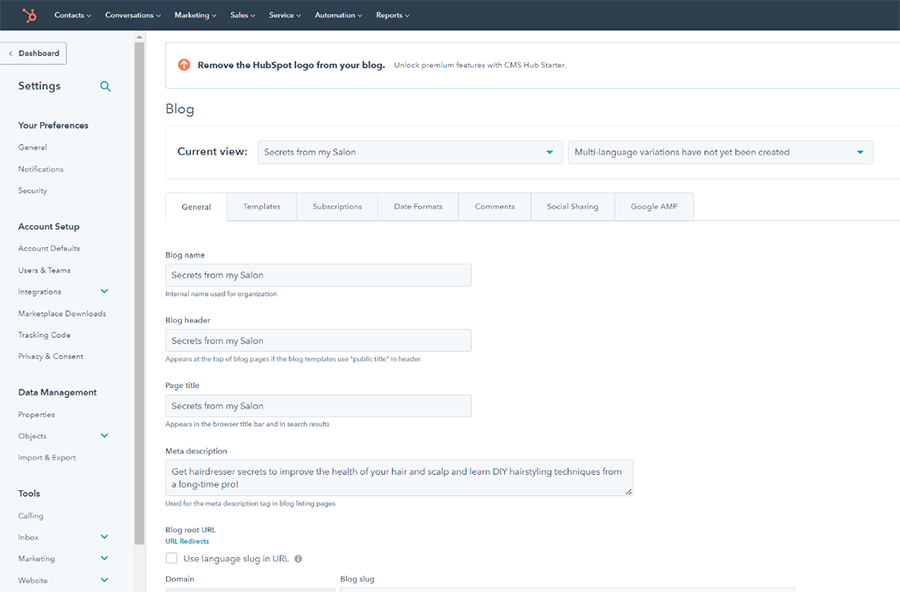Open Import & Export settings
The image size is (900, 592).
point(46,458)
